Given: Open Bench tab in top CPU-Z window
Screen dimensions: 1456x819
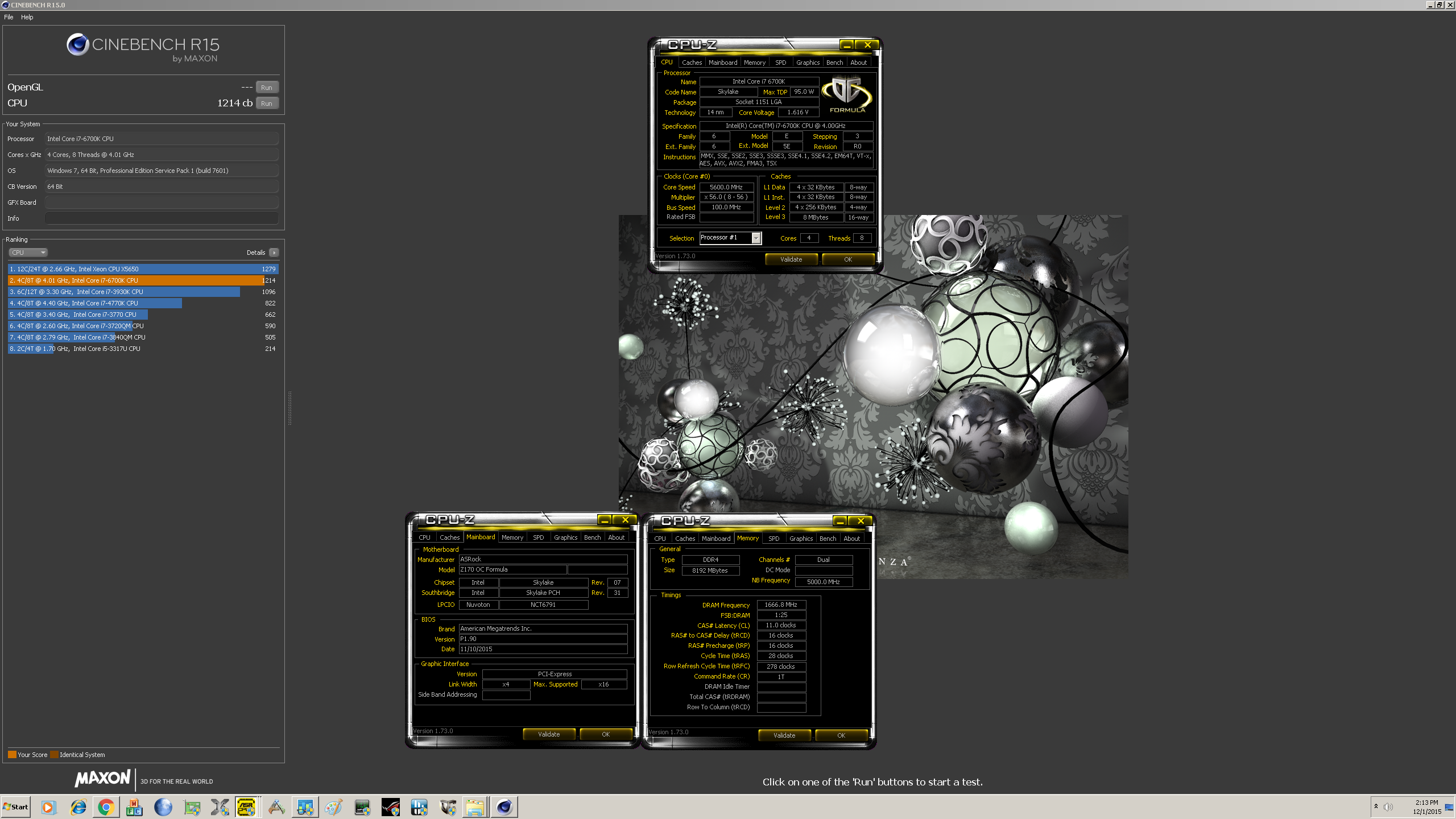Looking at the screenshot, I should 834,63.
